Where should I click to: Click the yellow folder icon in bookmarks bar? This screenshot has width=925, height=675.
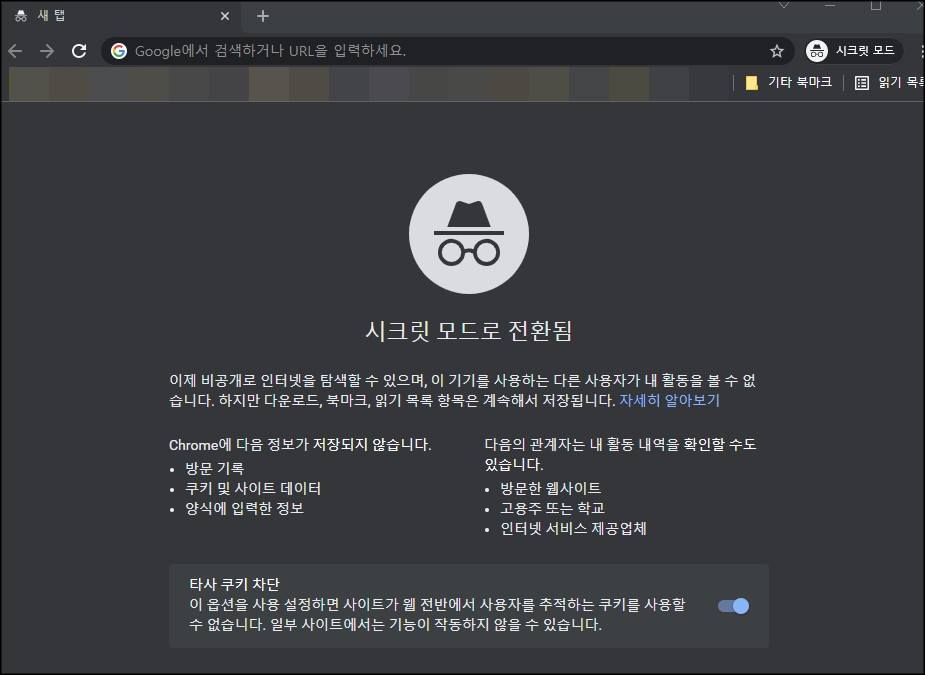(x=751, y=83)
